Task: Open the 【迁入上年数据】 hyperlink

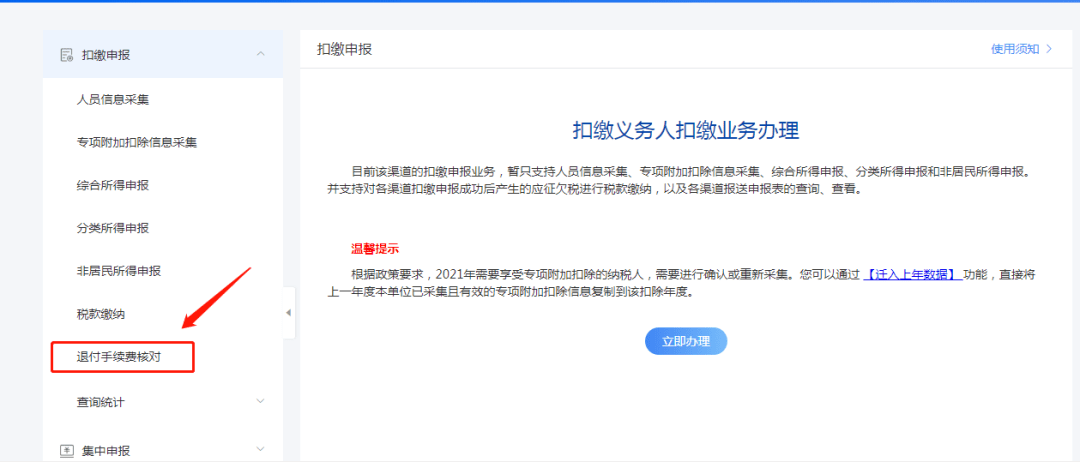Action: tap(912, 274)
